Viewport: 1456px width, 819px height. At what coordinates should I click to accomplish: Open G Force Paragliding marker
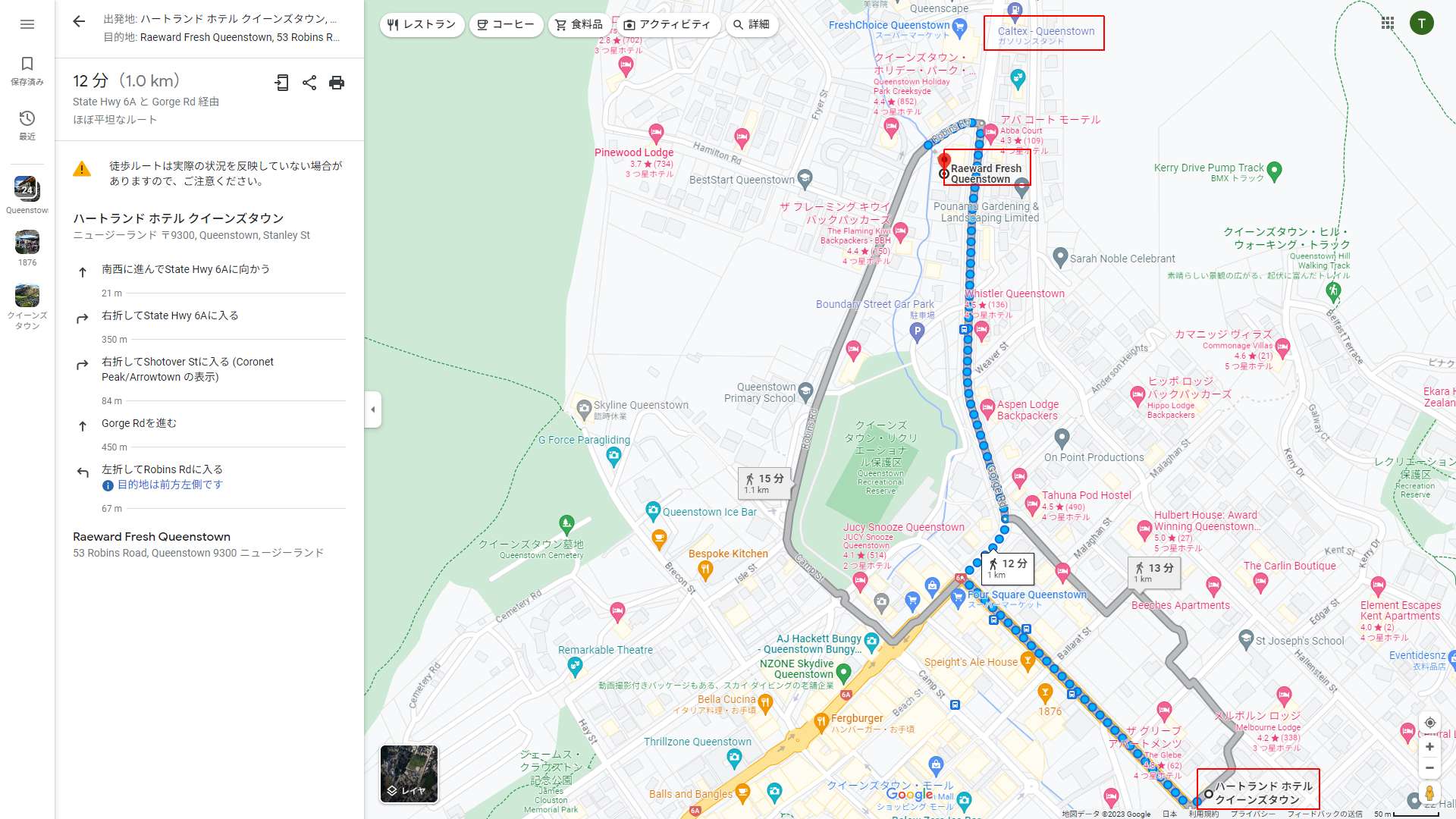(x=613, y=456)
